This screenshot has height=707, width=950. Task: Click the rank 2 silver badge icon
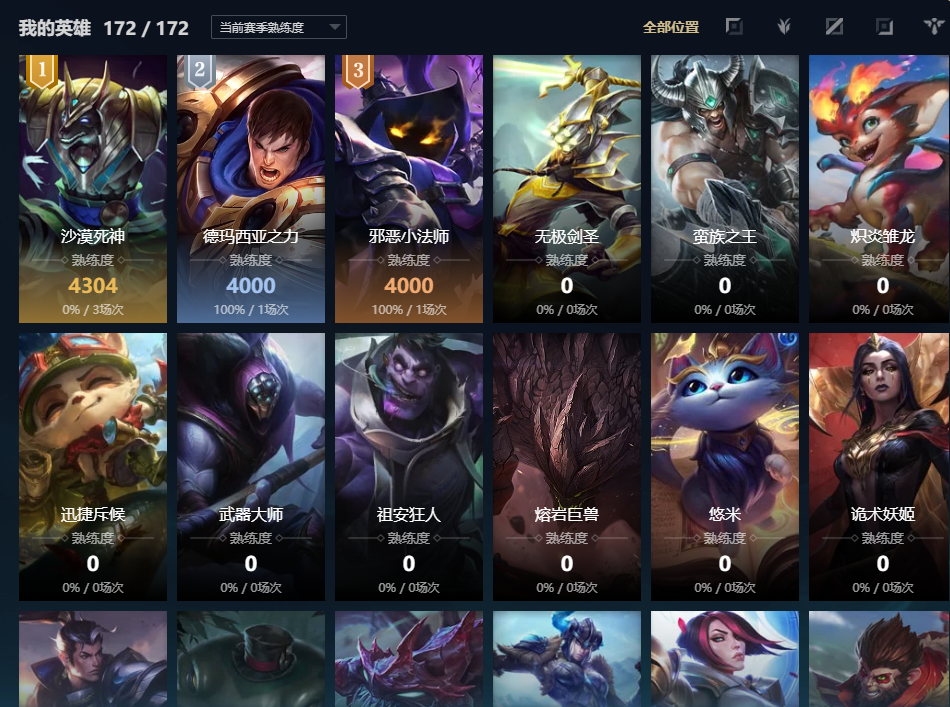(200, 71)
